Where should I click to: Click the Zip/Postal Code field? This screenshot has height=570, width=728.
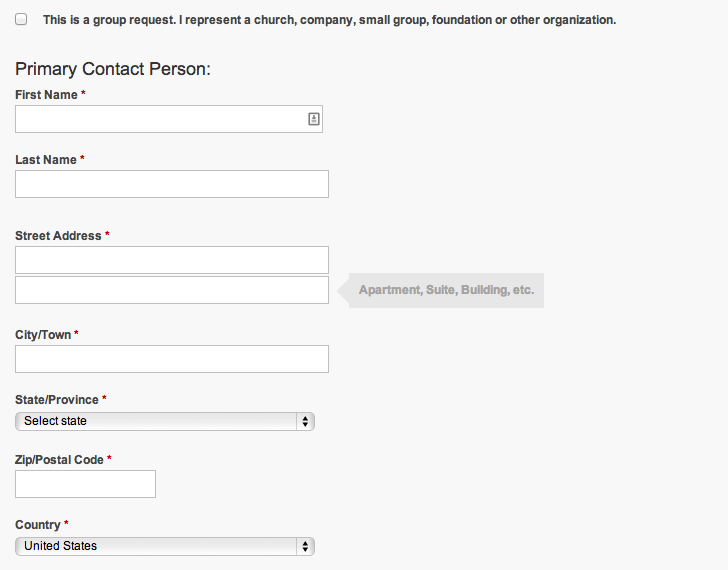pyautogui.click(x=85, y=484)
